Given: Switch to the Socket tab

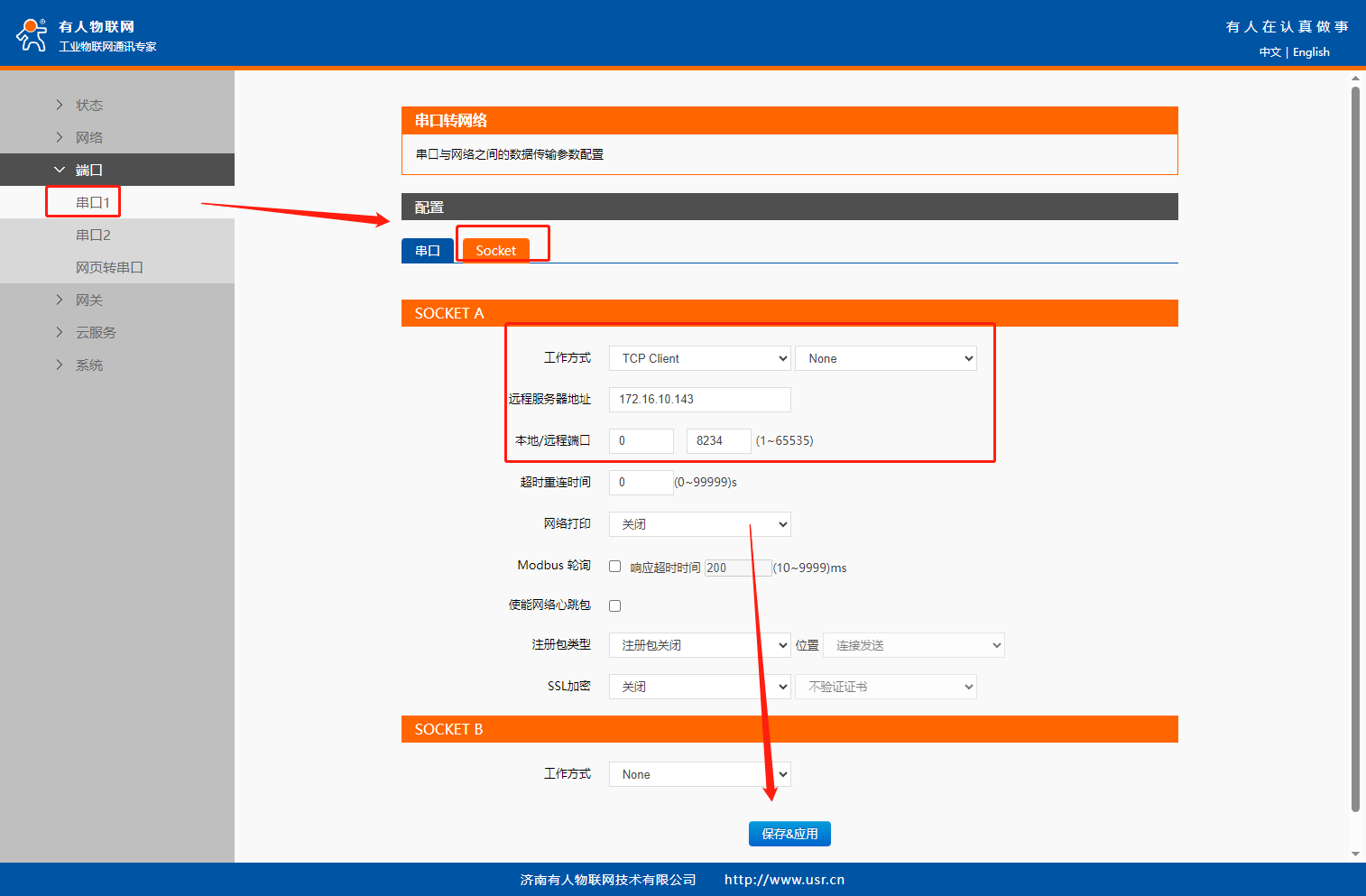Looking at the screenshot, I should tap(495, 251).
